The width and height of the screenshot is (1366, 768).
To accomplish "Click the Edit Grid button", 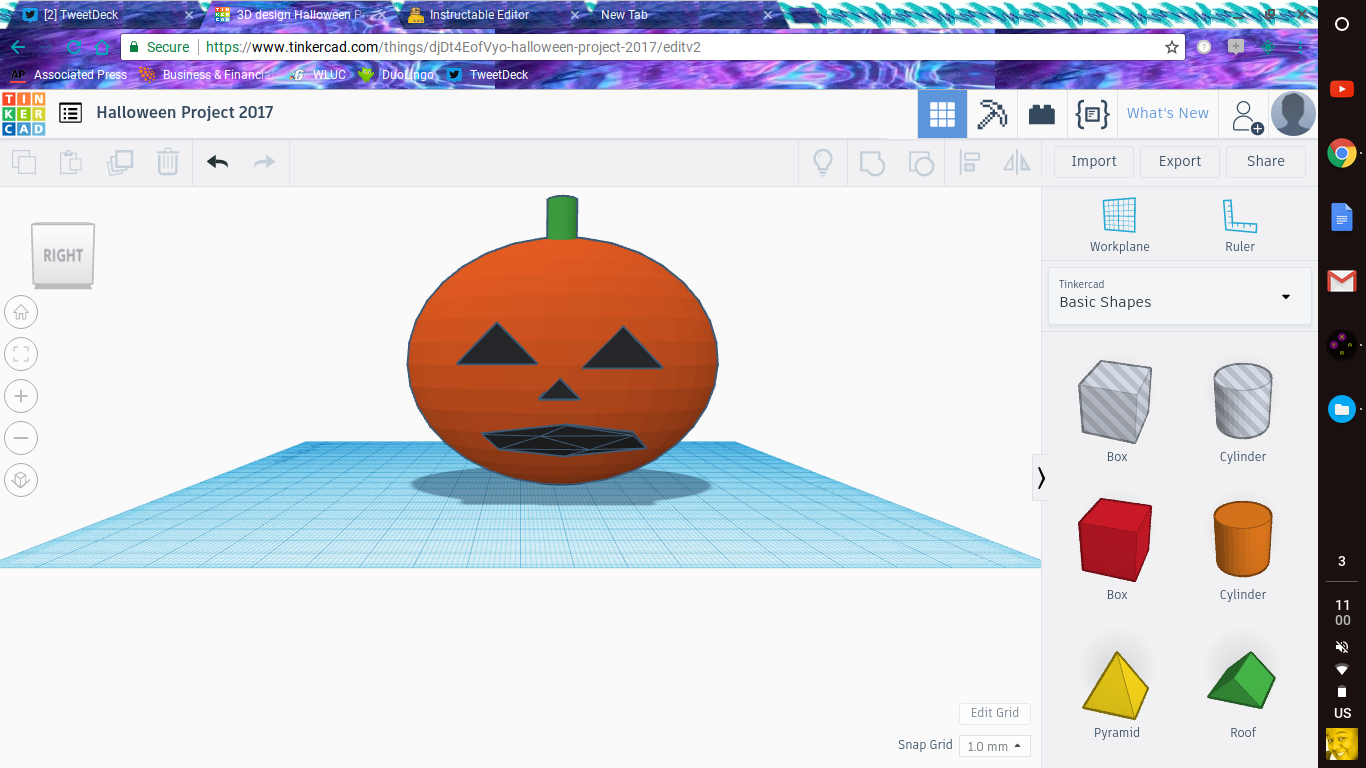I will tap(994, 713).
